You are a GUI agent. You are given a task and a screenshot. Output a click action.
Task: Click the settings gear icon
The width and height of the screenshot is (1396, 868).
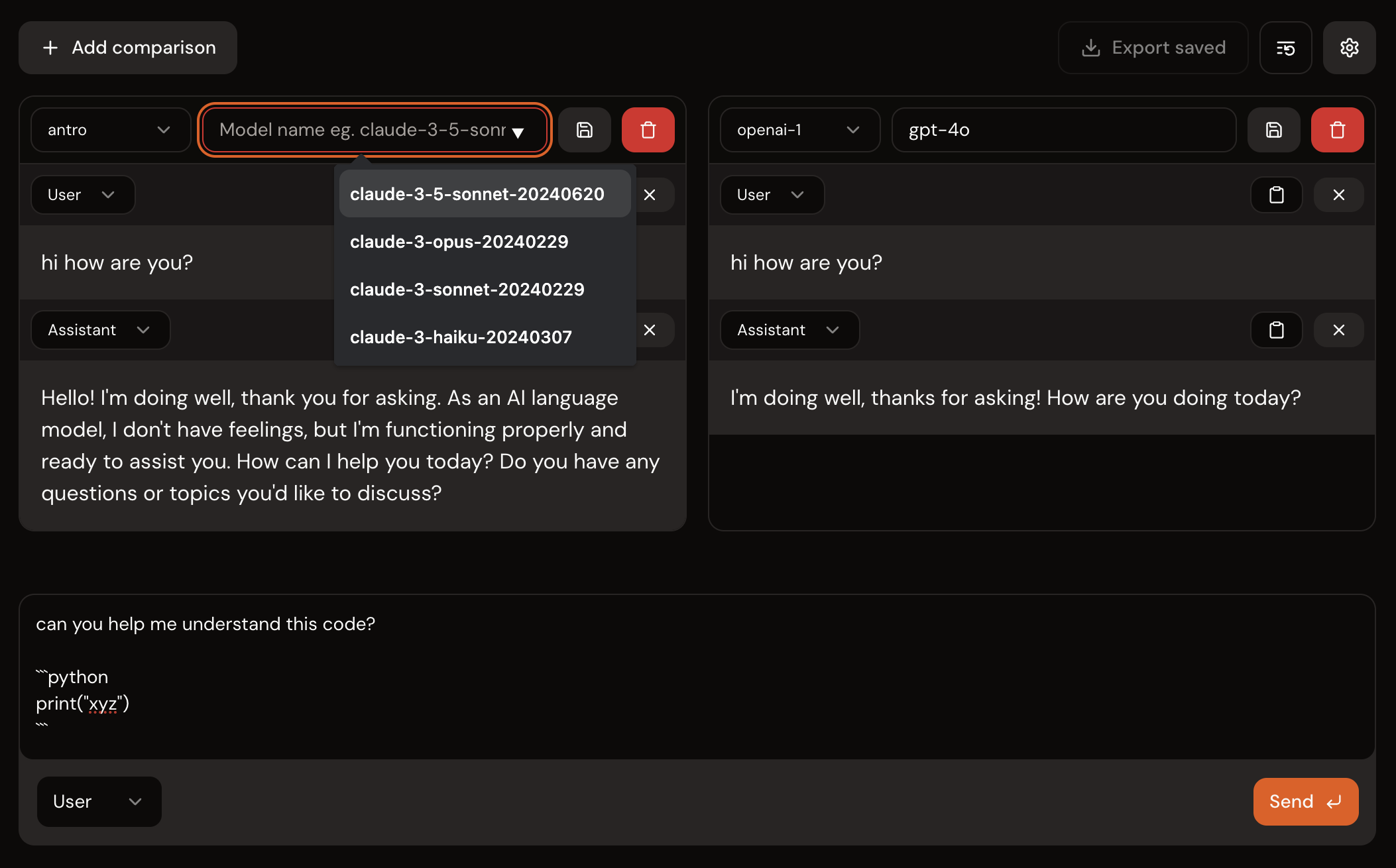click(1349, 48)
